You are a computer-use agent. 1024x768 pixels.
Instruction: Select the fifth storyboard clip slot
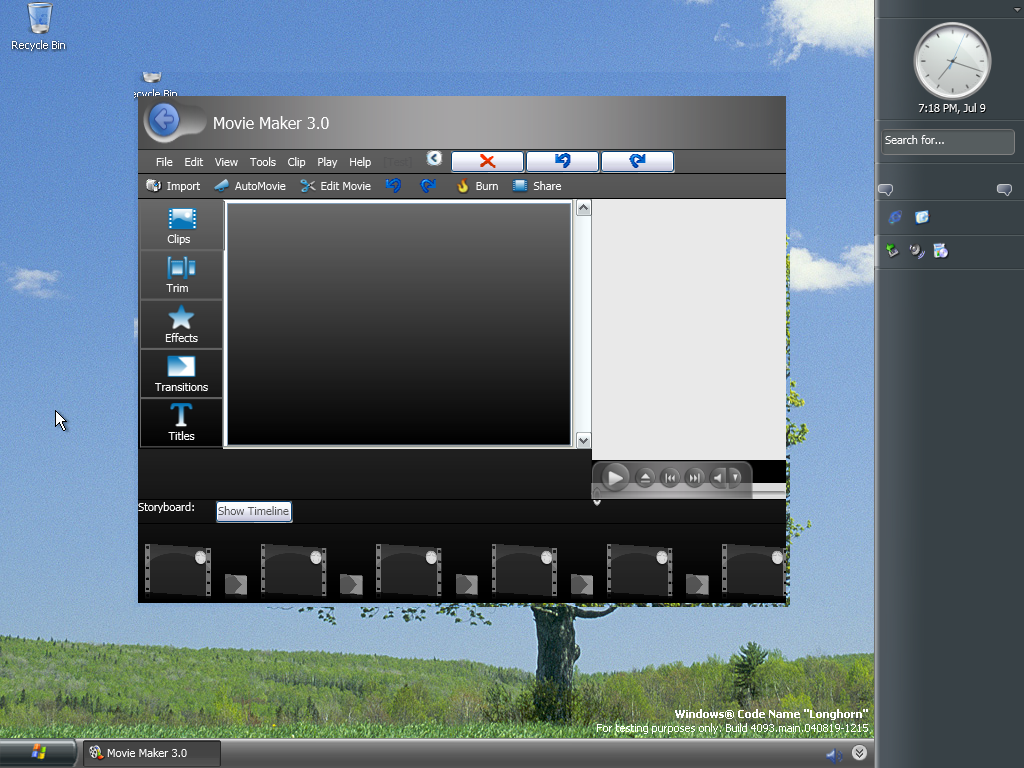pyautogui.click(x=639, y=571)
